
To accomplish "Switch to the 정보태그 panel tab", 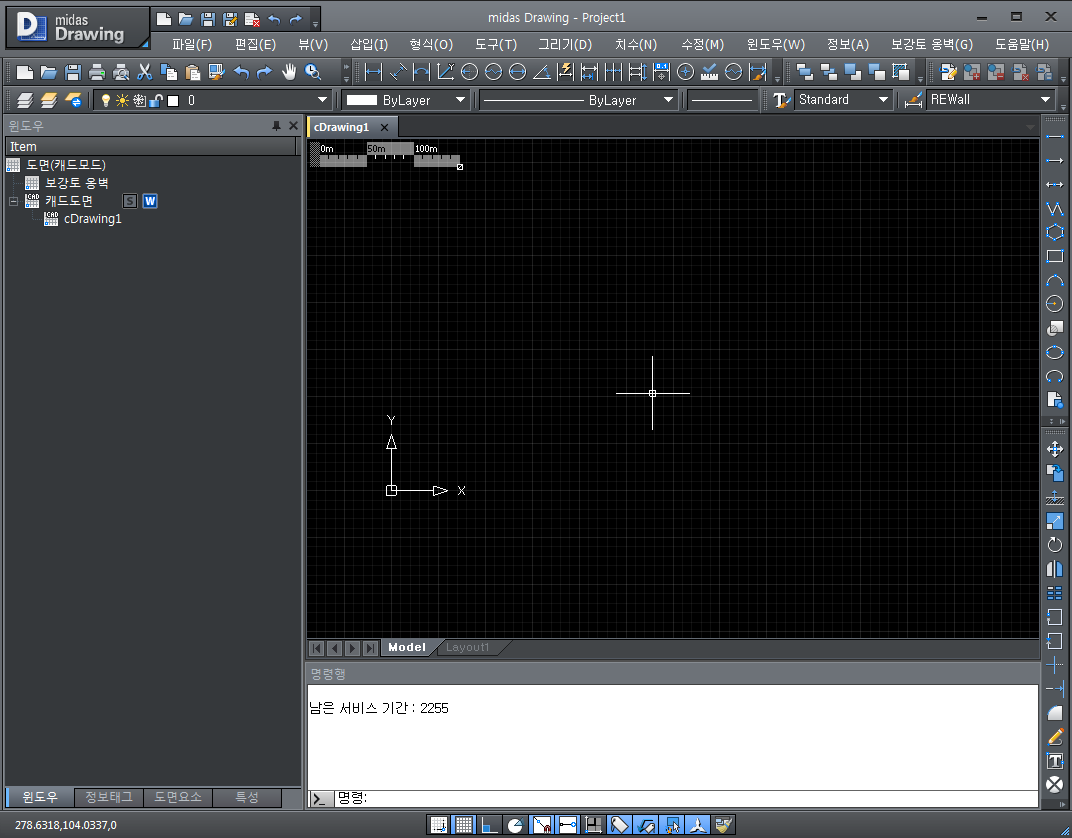I will (x=108, y=797).
